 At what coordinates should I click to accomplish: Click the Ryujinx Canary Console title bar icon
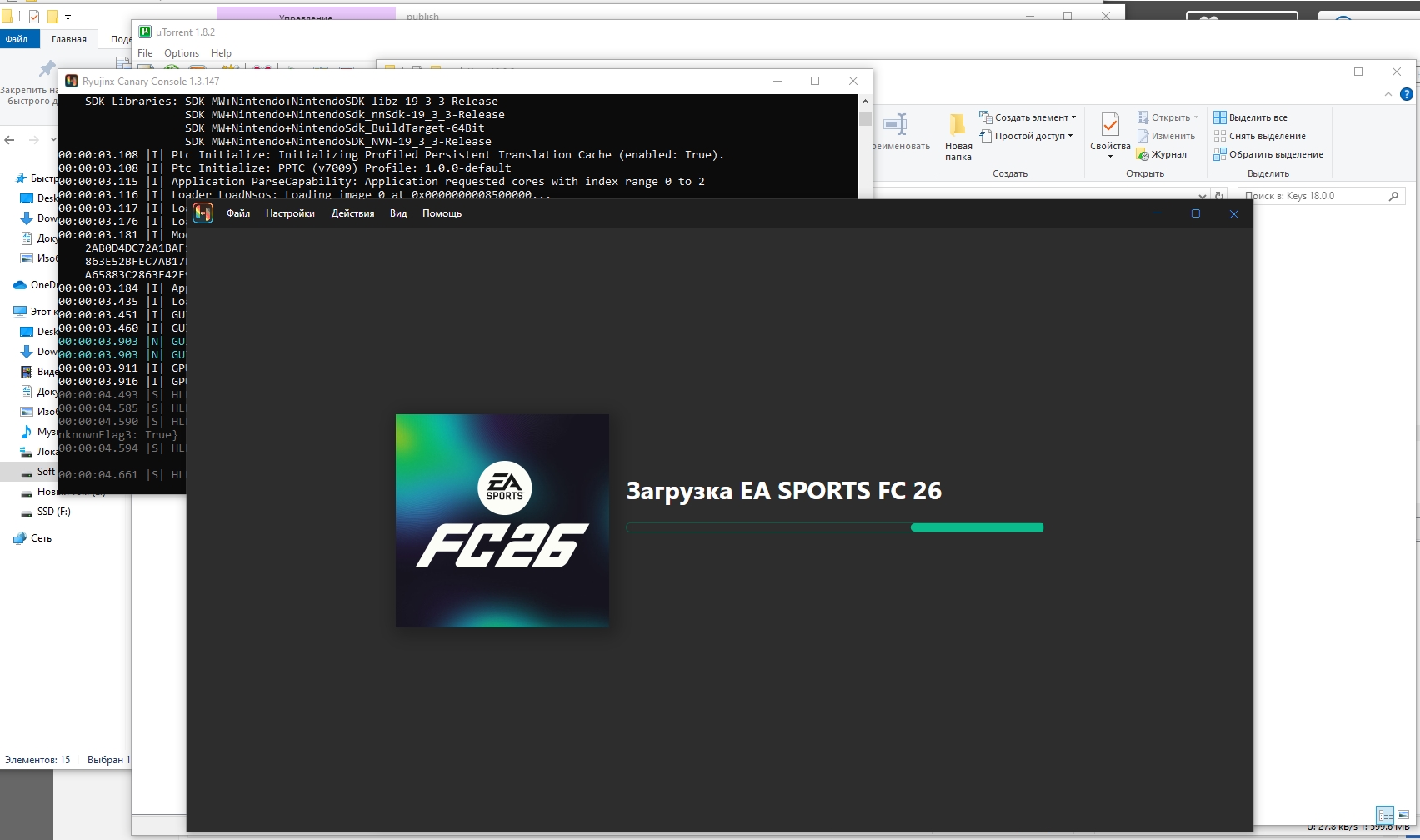click(71, 81)
